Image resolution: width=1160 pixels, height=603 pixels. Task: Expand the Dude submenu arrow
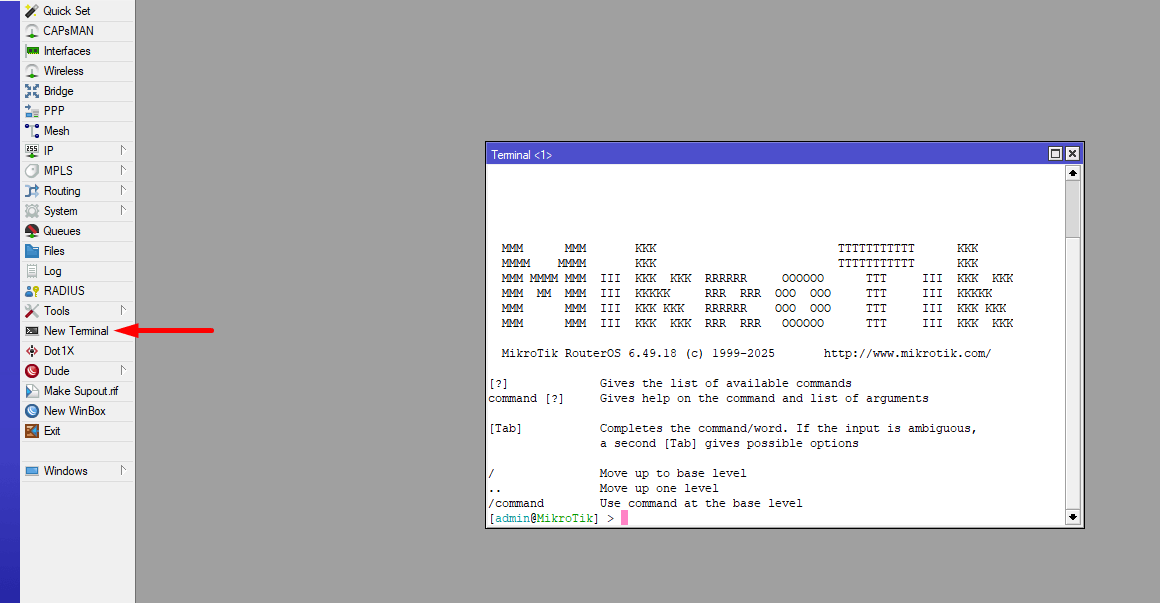click(124, 370)
